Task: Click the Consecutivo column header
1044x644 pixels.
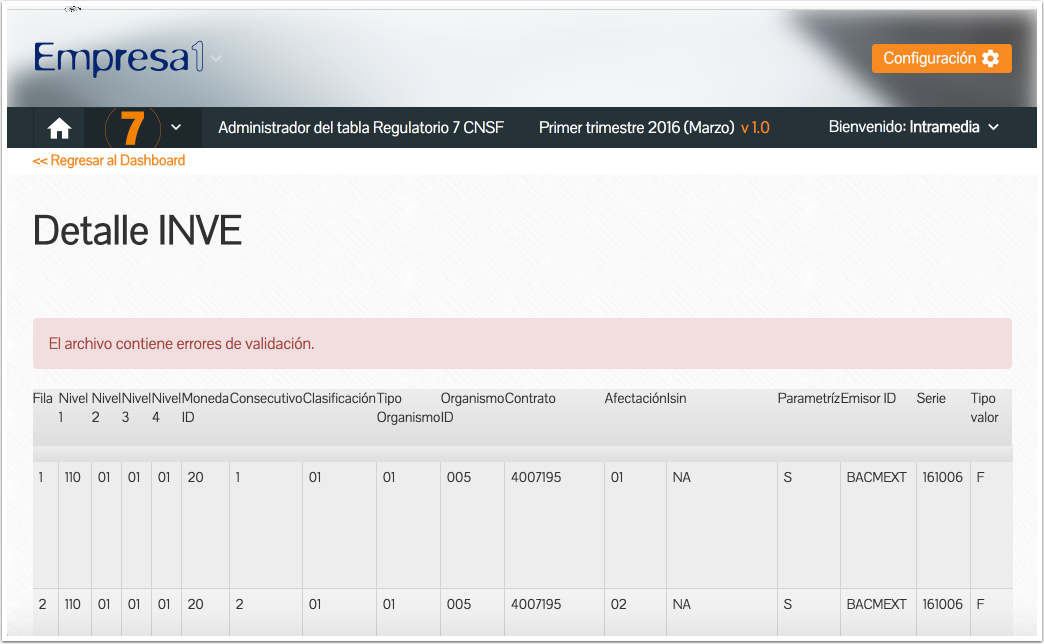Action: (x=266, y=398)
